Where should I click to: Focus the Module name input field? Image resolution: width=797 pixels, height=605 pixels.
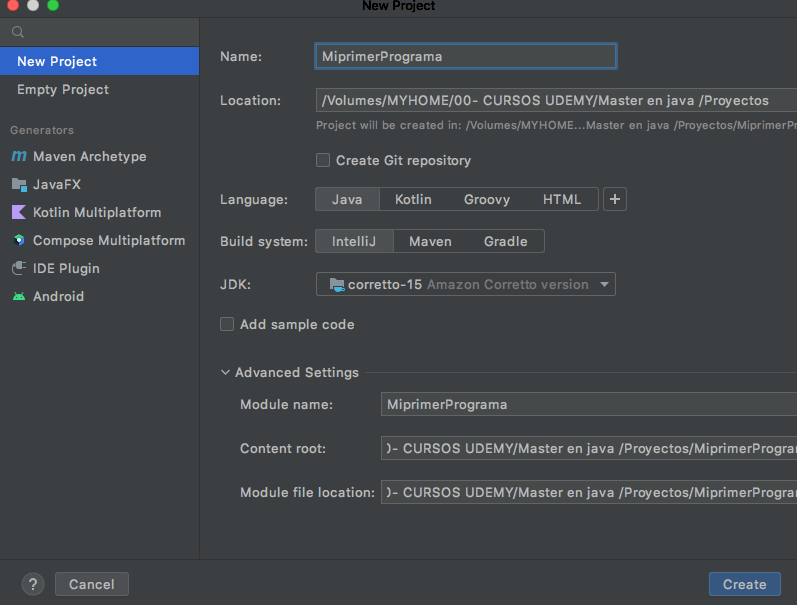pos(589,405)
